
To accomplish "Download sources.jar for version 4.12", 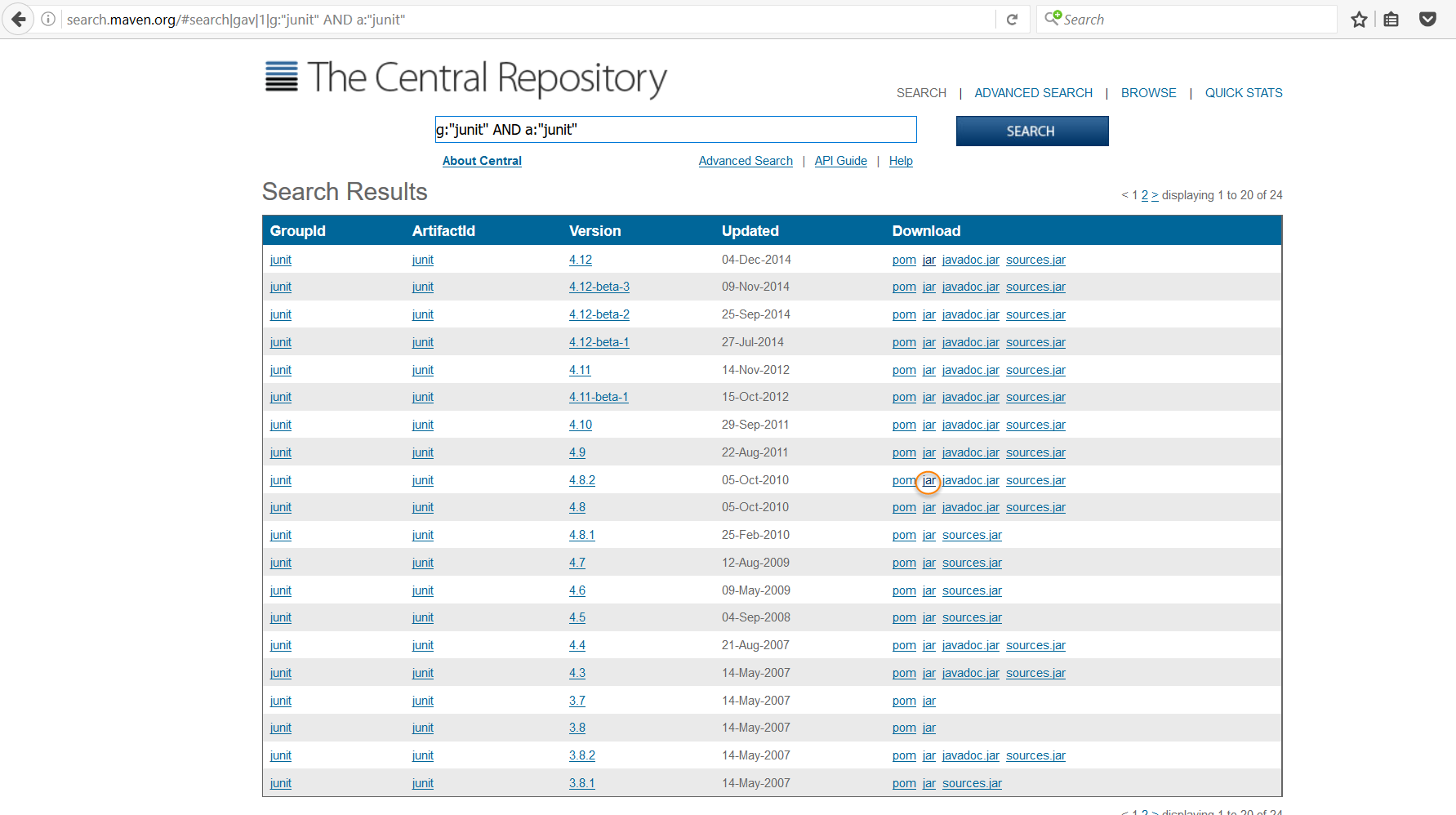I will point(1035,260).
